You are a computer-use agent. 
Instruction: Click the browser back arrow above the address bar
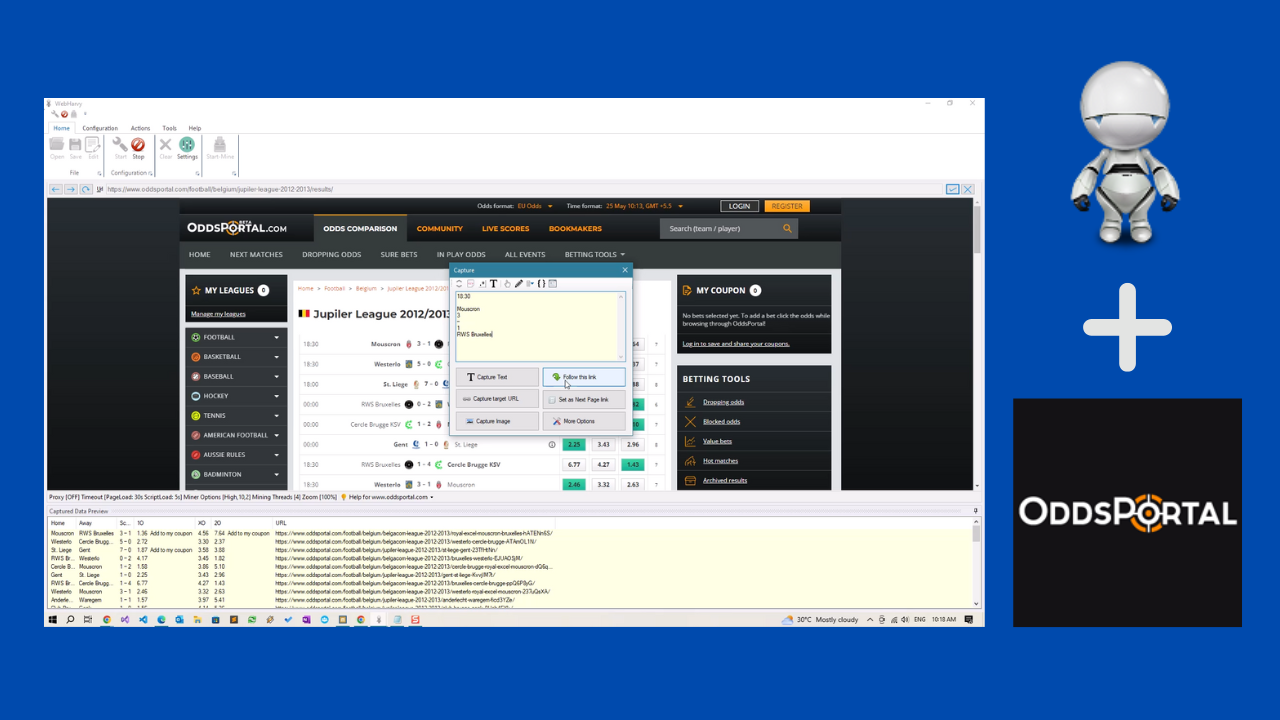55,189
